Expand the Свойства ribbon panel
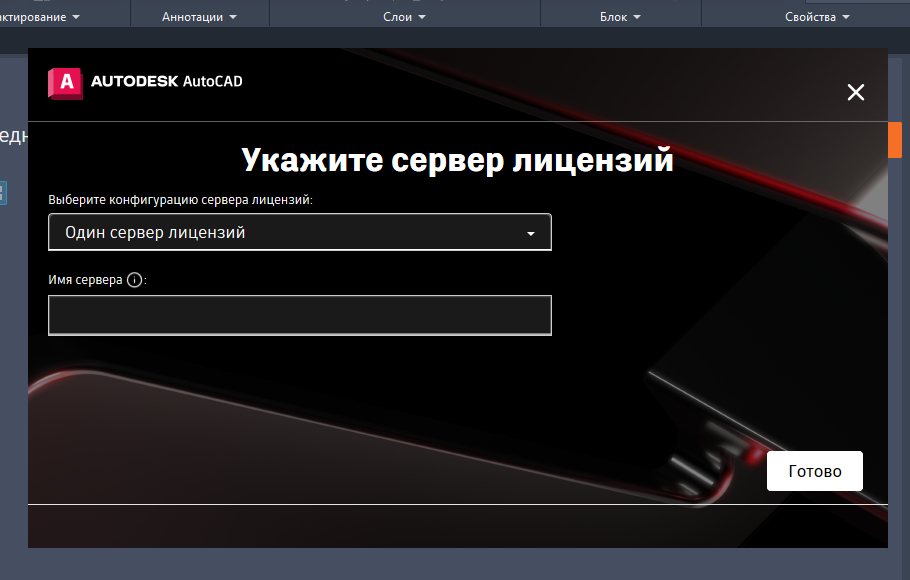This screenshot has height=580, width=910. (x=817, y=17)
